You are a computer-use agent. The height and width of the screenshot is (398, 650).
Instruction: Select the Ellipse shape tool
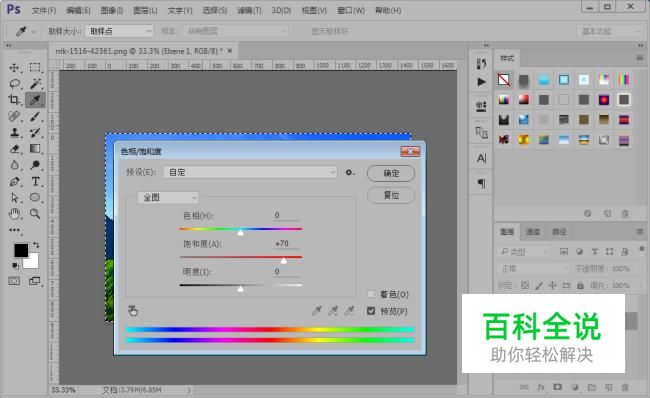coord(35,198)
